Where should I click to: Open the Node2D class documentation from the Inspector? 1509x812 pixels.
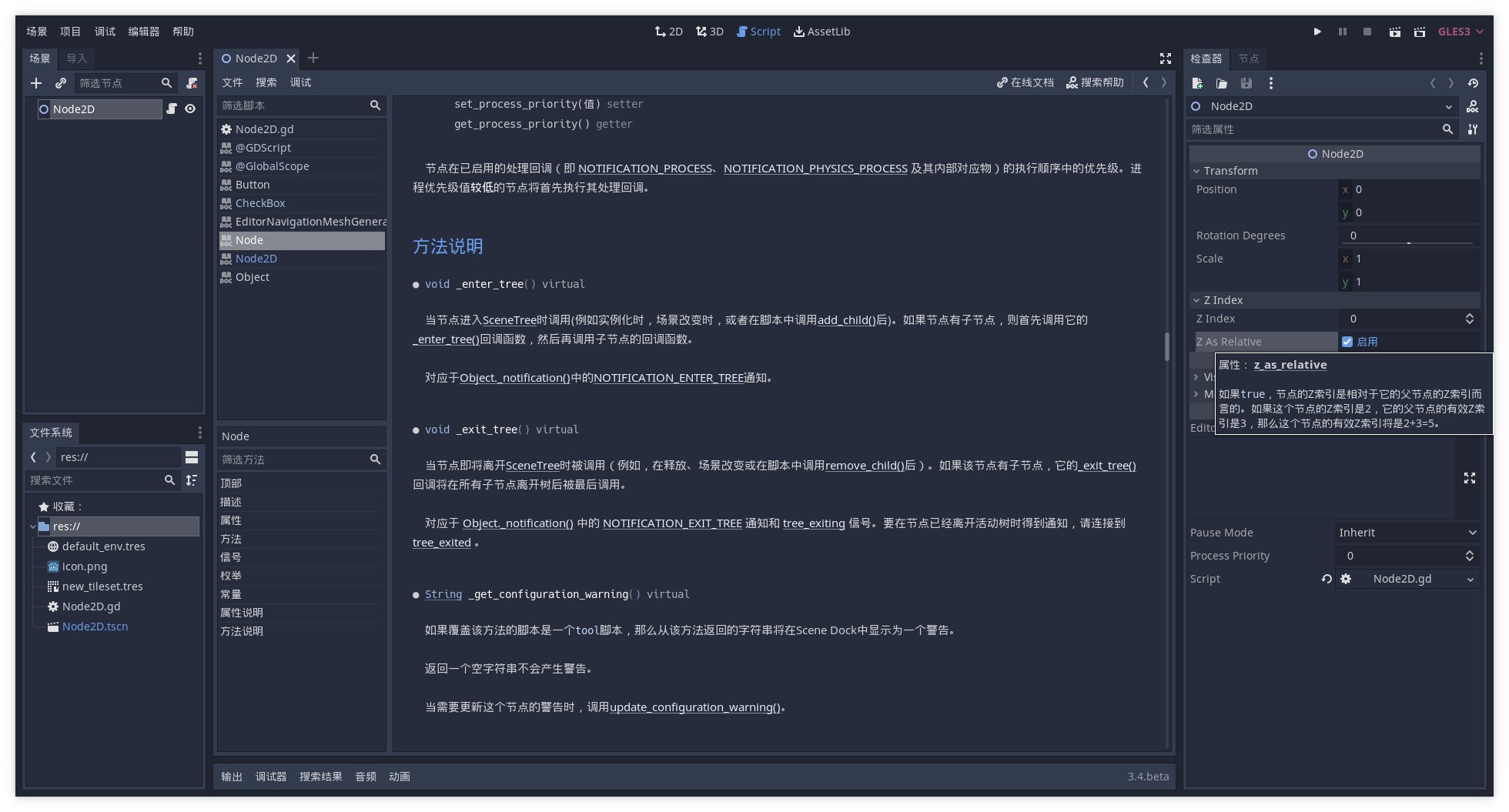point(1472,106)
